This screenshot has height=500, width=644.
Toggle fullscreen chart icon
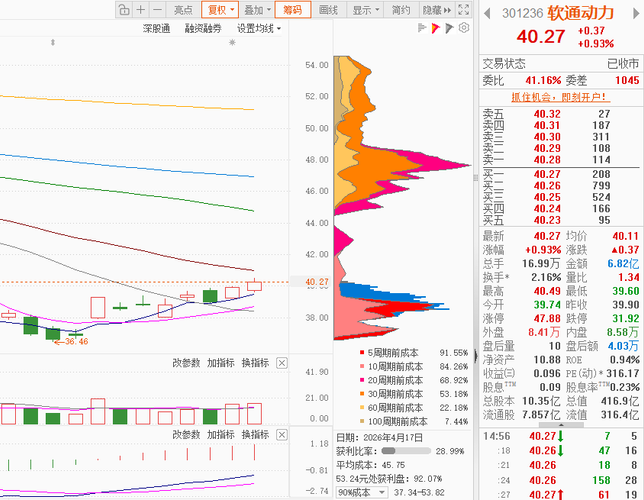coord(463,9)
